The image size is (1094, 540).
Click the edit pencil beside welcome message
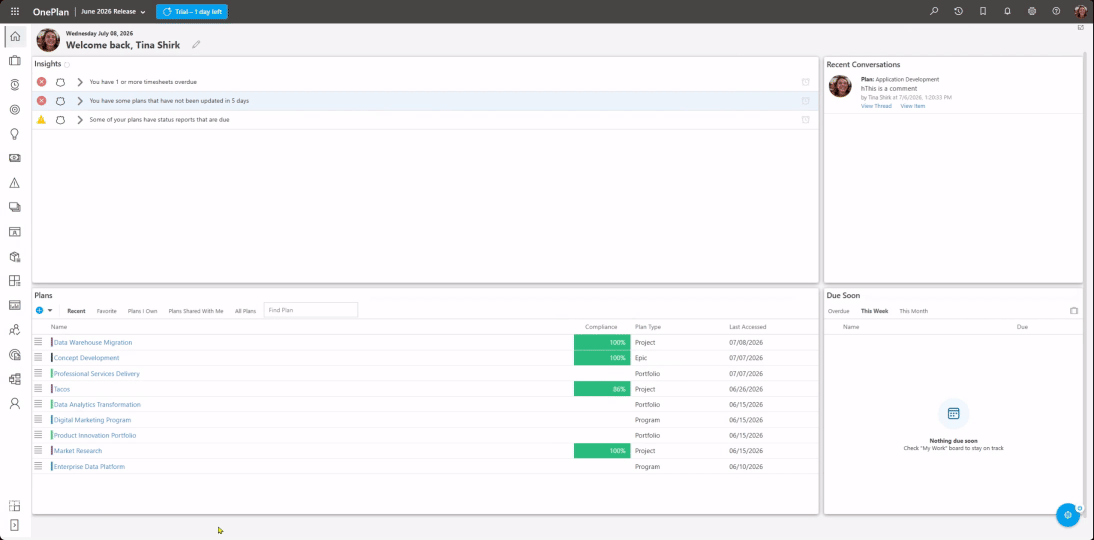pos(196,45)
